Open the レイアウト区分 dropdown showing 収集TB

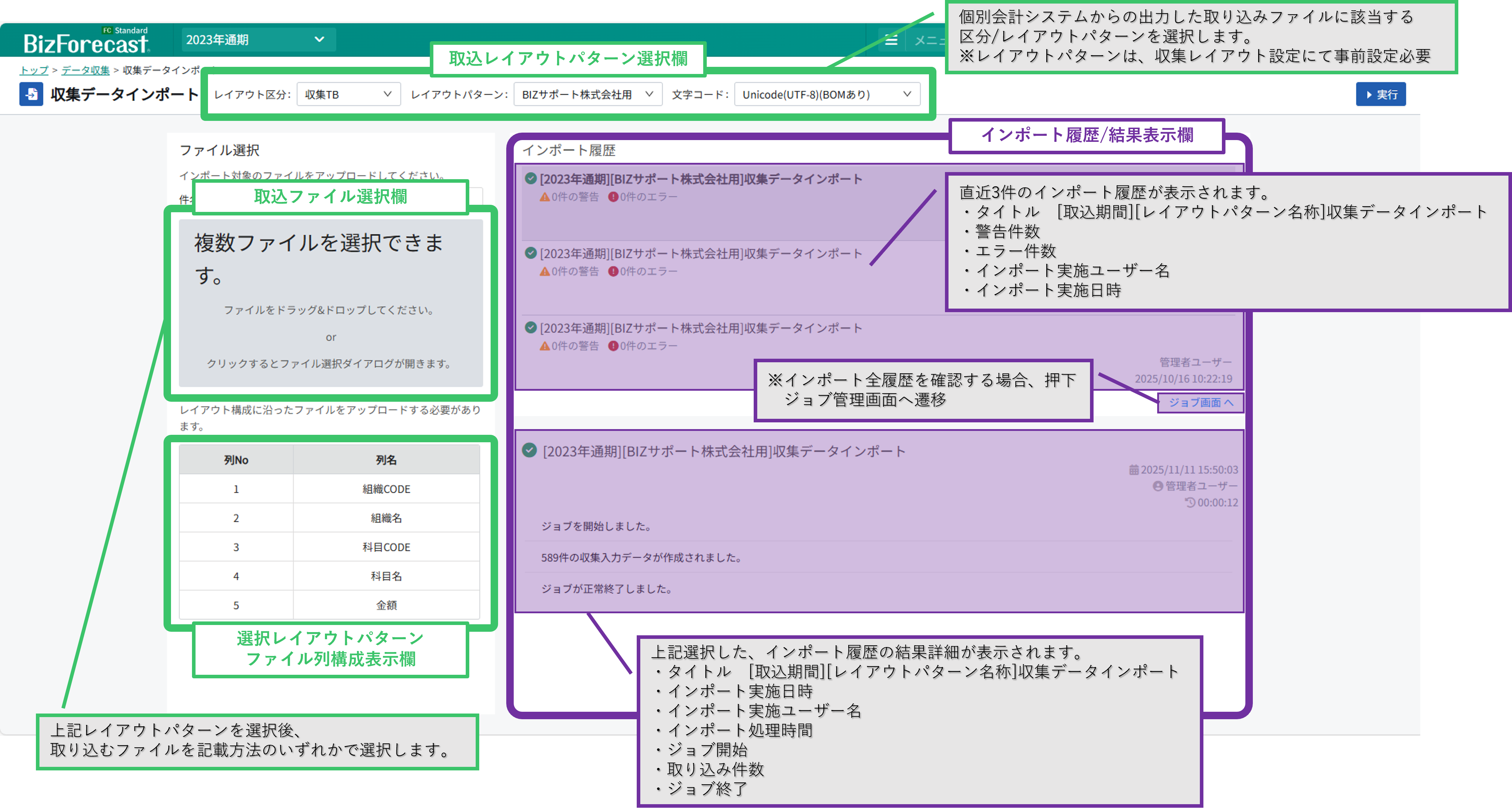point(348,95)
